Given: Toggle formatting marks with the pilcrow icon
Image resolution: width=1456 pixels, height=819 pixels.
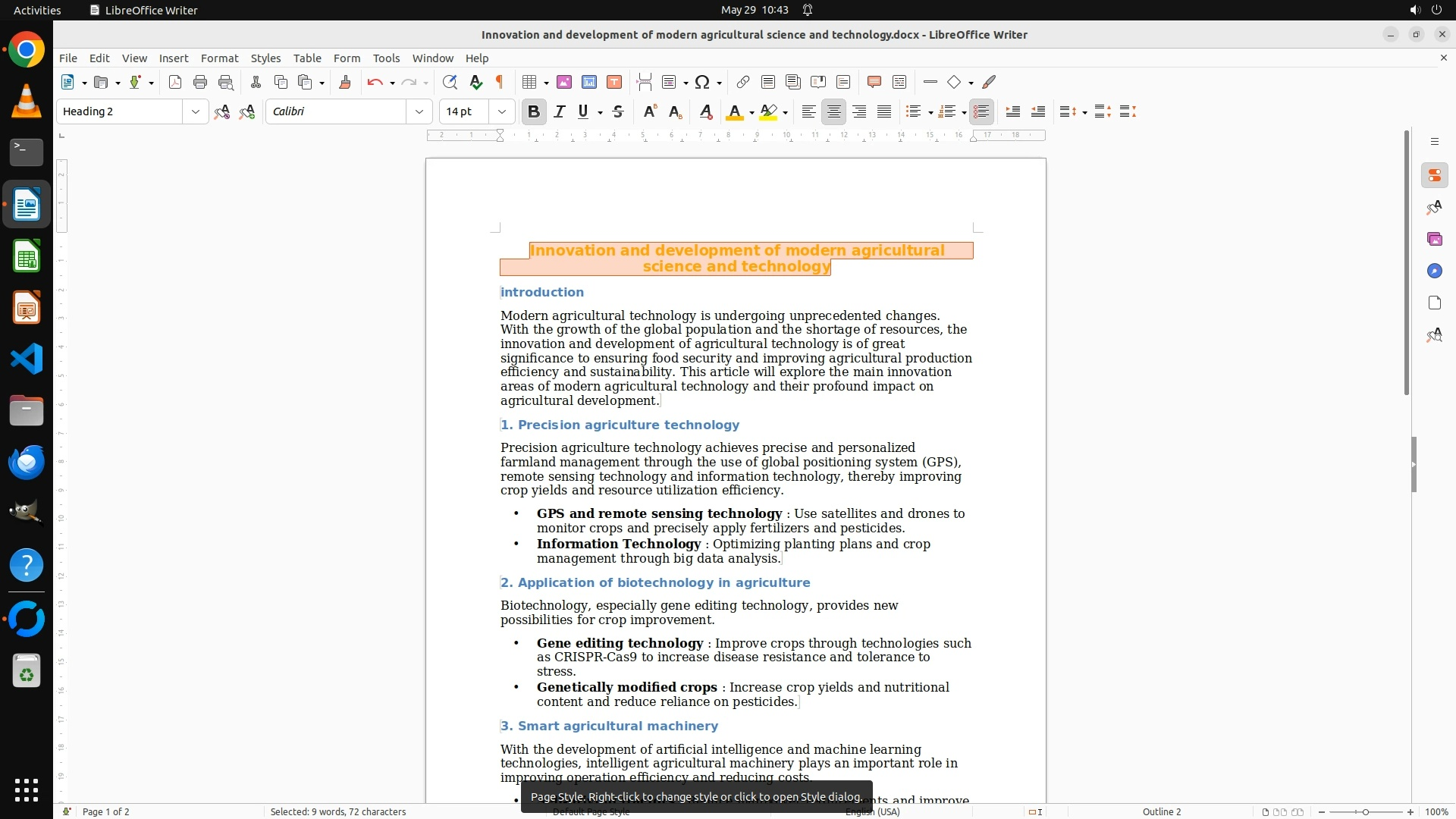Looking at the screenshot, I should click(x=500, y=82).
